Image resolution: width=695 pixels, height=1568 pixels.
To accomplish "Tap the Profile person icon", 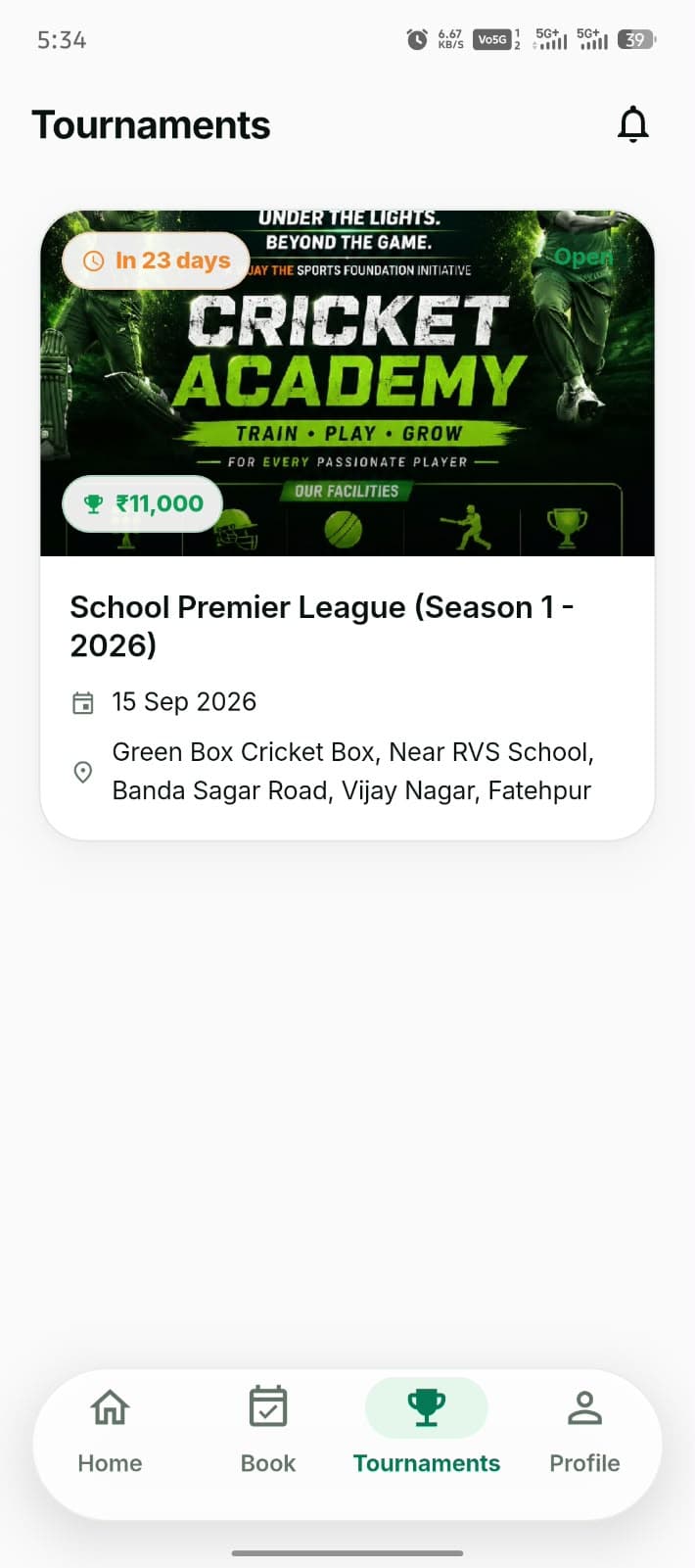I will tap(584, 1407).
